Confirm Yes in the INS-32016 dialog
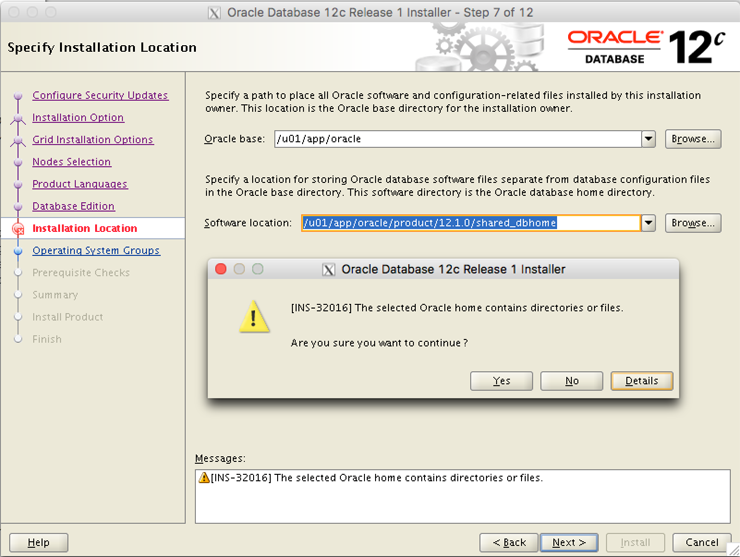 point(501,381)
